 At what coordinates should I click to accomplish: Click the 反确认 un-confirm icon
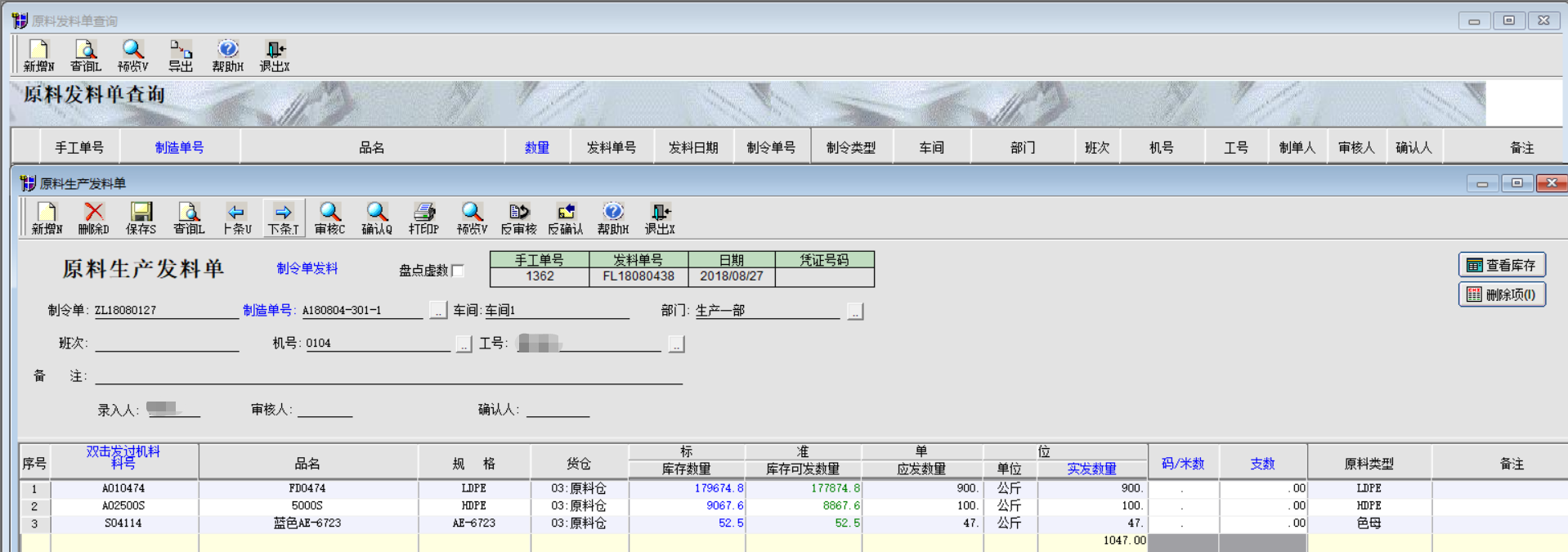click(x=566, y=219)
